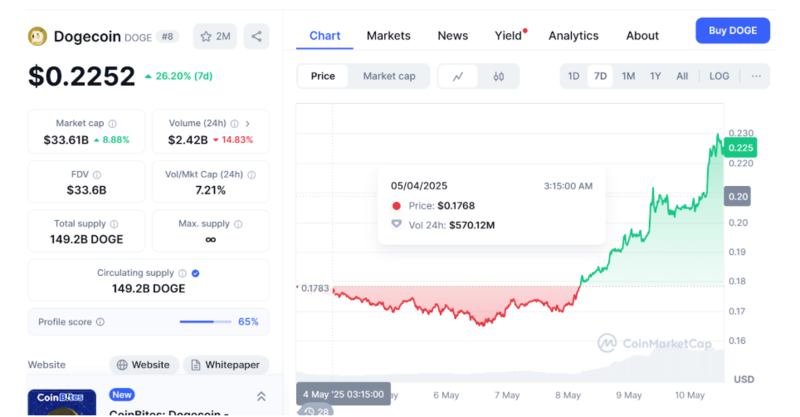Click the Profile score info icon

(100, 322)
